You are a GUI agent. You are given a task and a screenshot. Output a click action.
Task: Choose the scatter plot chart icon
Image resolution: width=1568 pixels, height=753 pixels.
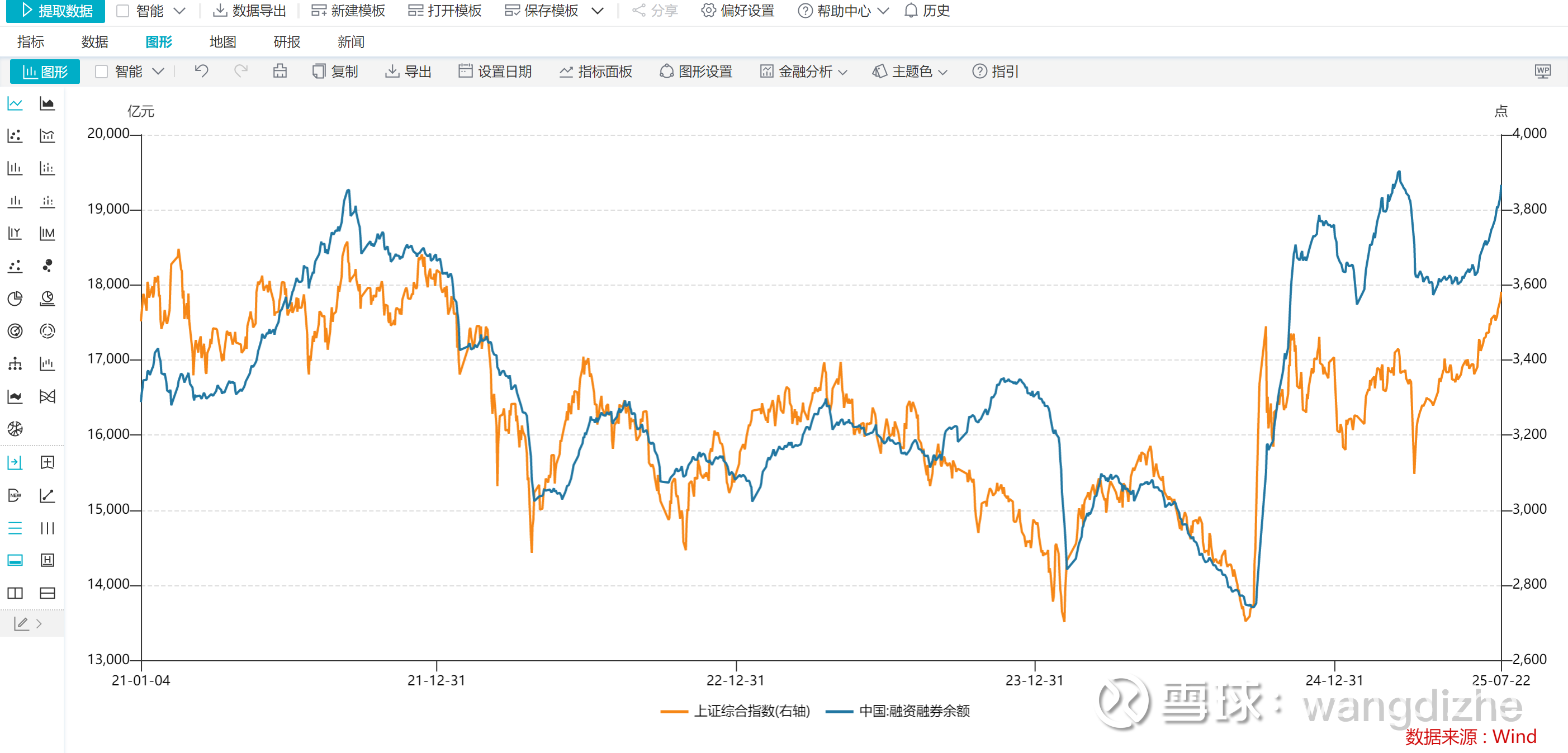tap(15, 136)
